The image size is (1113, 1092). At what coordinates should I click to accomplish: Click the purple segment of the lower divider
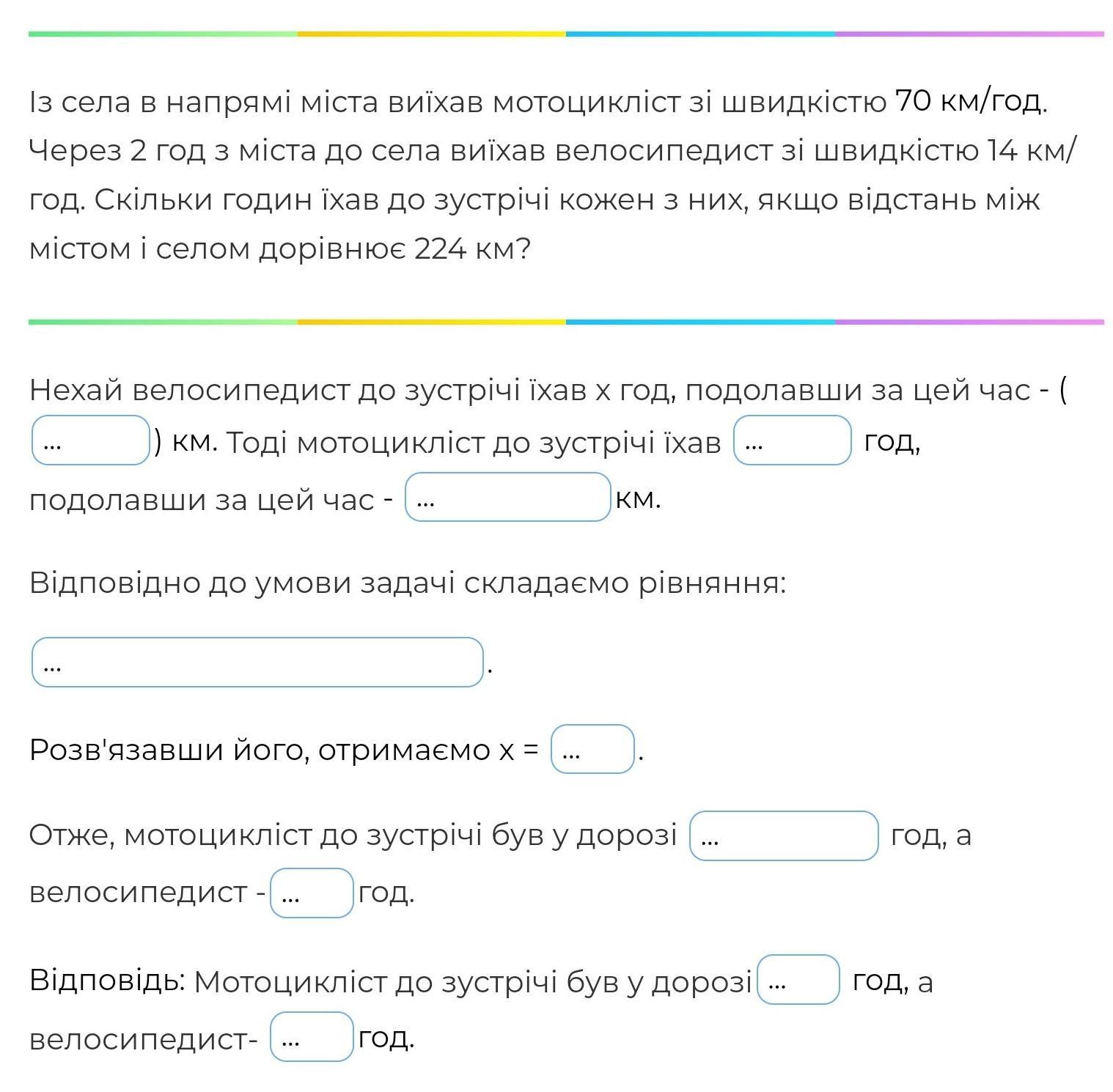click(x=969, y=322)
